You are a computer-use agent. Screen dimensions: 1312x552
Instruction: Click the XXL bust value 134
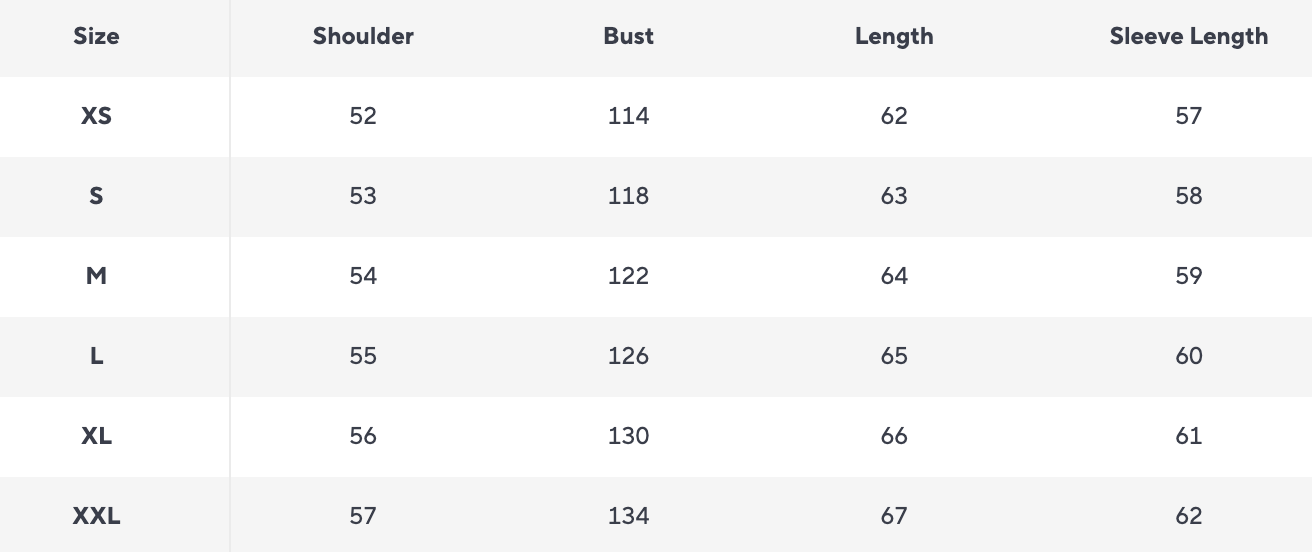[x=628, y=516]
